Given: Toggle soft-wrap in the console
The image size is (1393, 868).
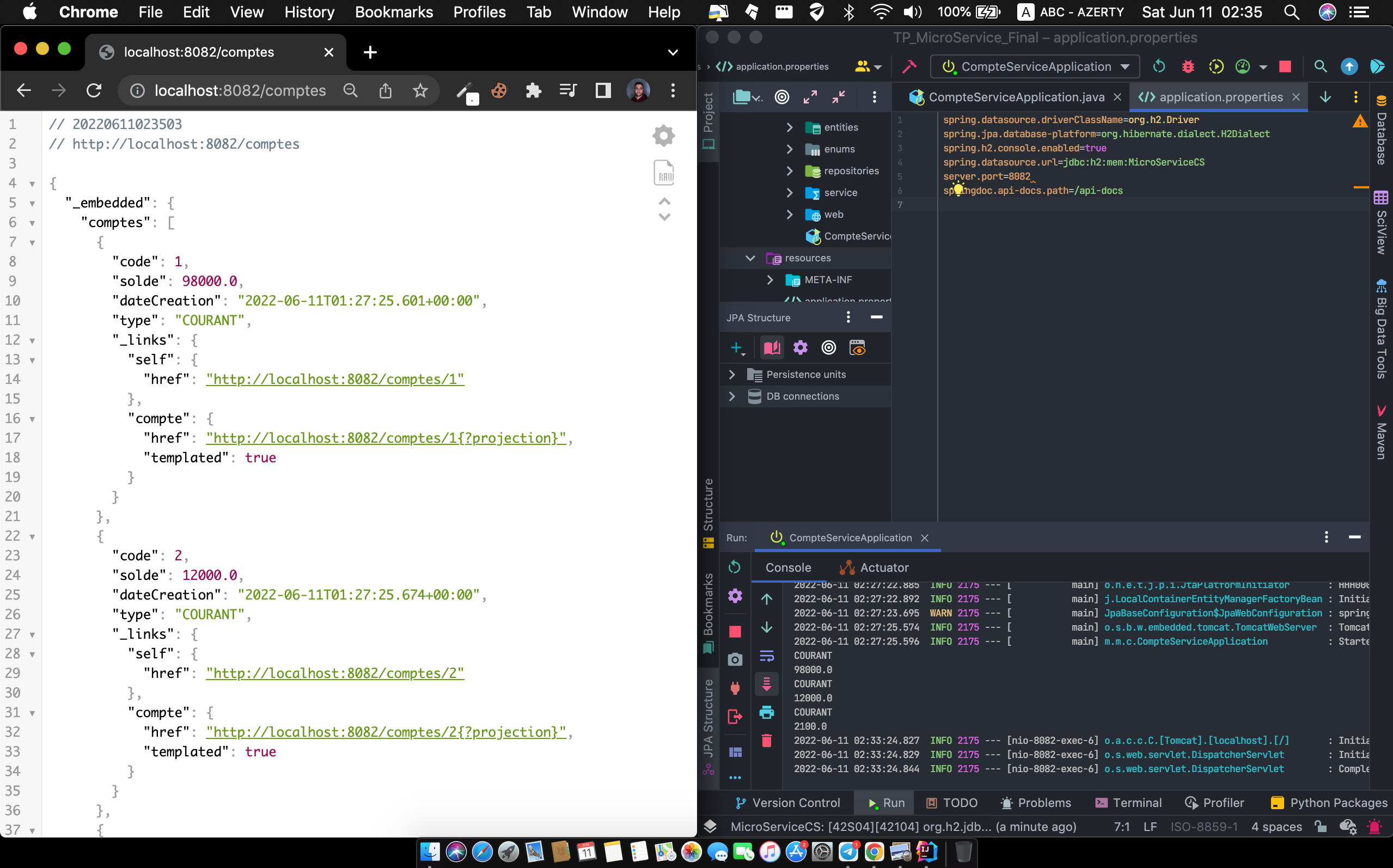Looking at the screenshot, I should pos(766,656).
